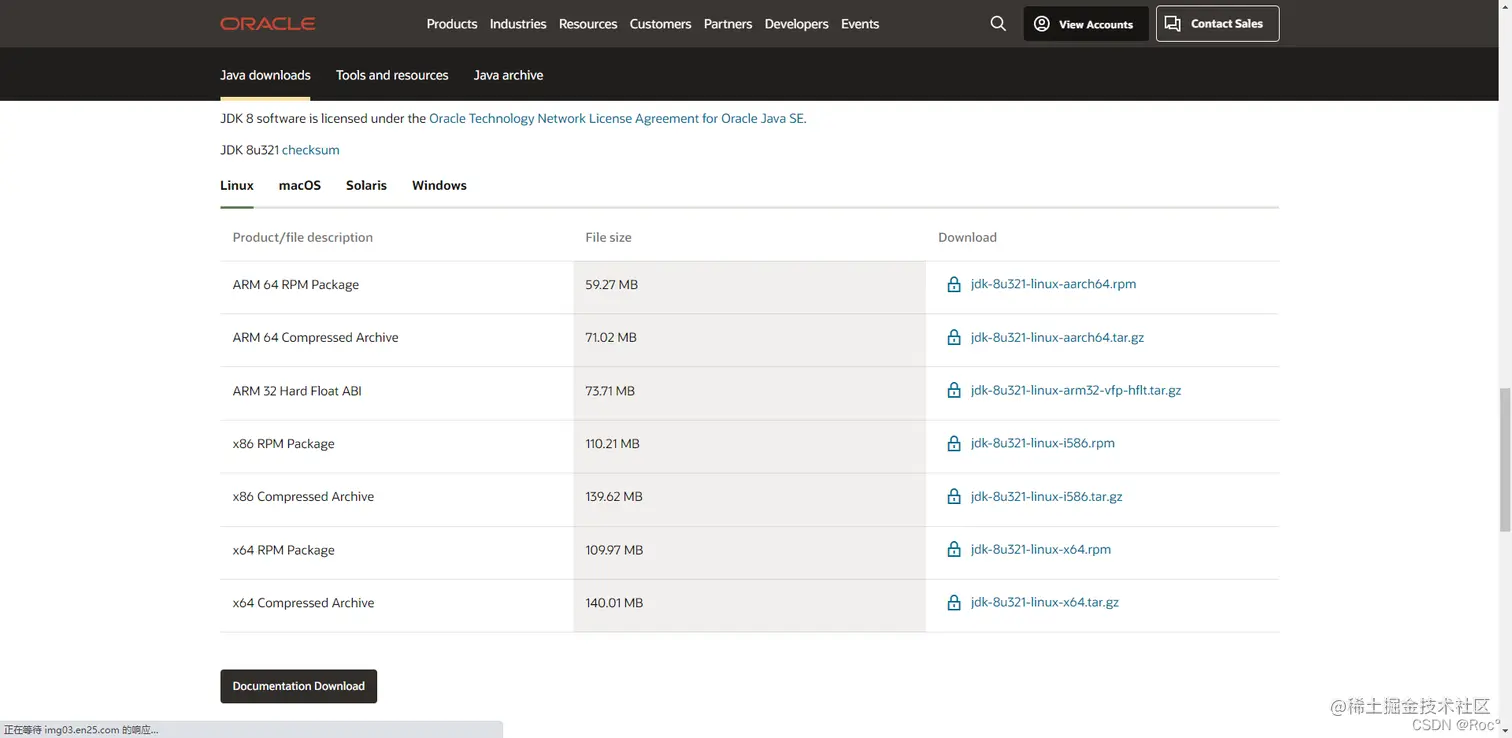Click the Download column header
This screenshot has width=1512, height=738.
click(x=967, y=237)
